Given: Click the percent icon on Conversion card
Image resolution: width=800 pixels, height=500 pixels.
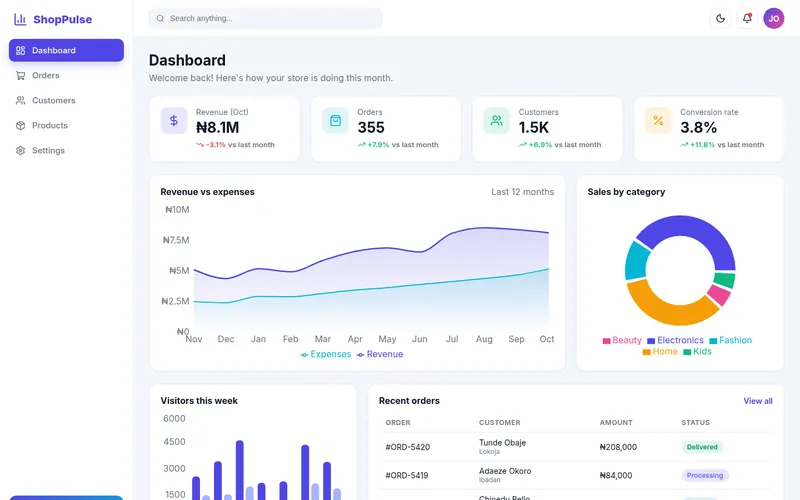Looking at the screenshot, I should (x=658, y=120).
